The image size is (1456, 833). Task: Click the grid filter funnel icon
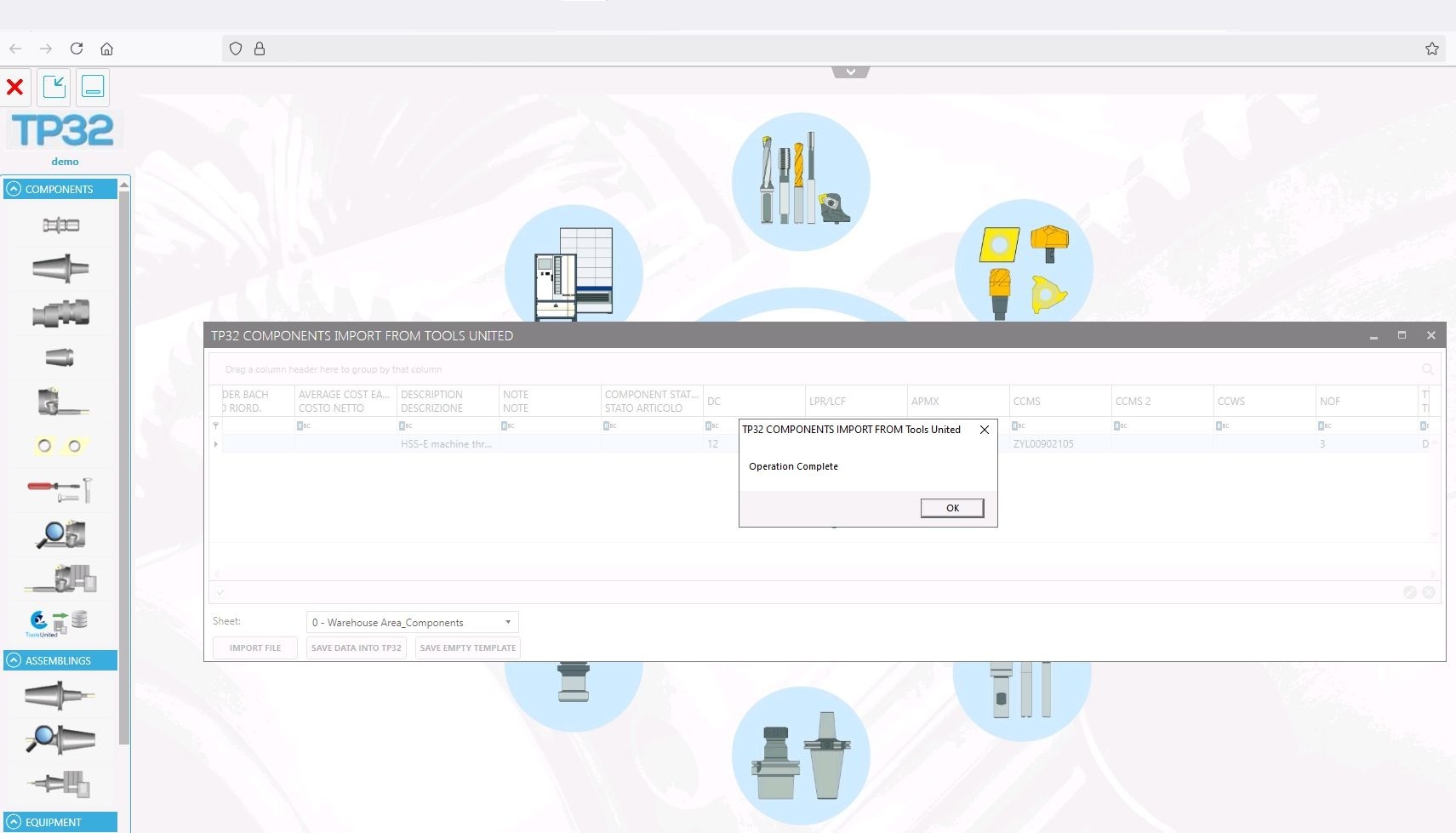pos(216,425)
